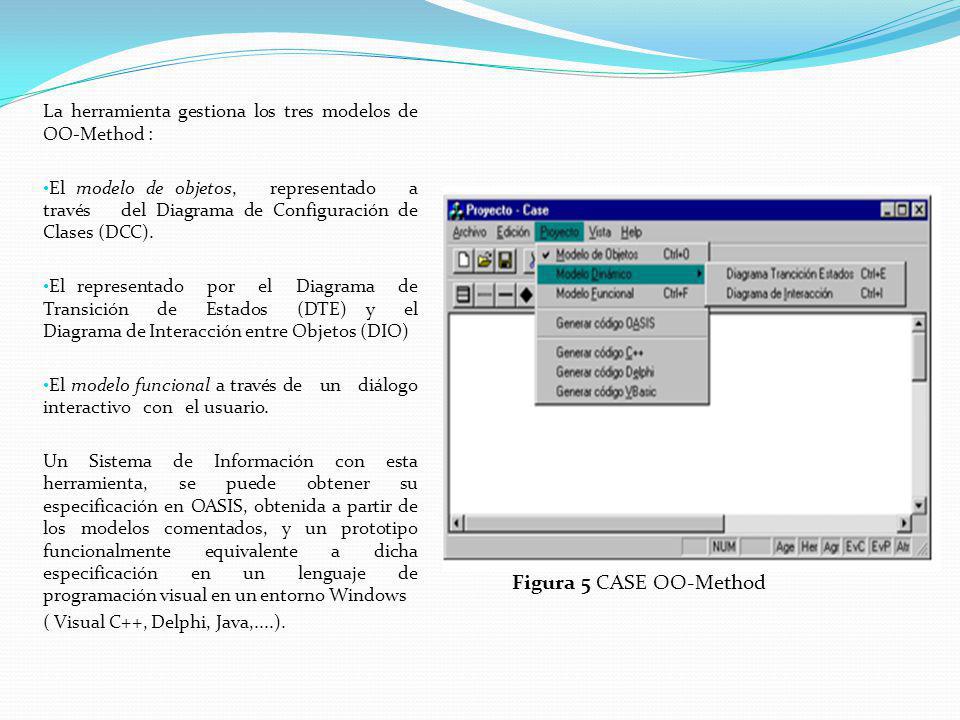Click the vertical scrollbar thumb

coord(918,358)
